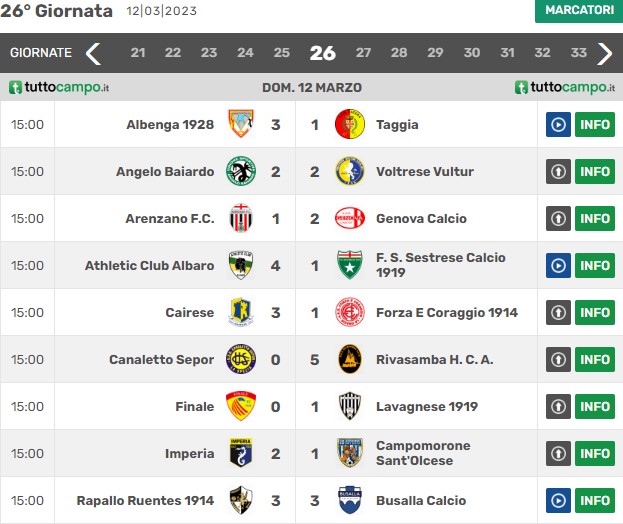Open the Voltrese Vultur team link
The image size is (623, 524).
pyautogui.click(x=425, y=172)
